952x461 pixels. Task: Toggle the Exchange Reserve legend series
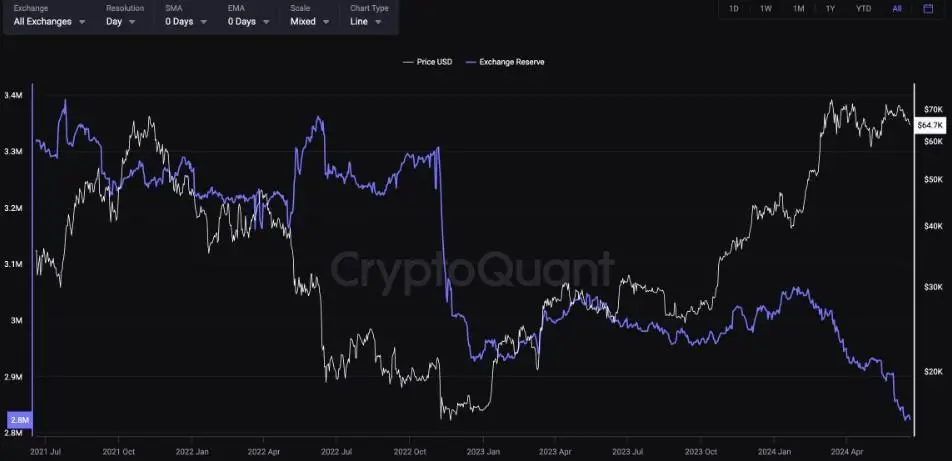point(505,62)
